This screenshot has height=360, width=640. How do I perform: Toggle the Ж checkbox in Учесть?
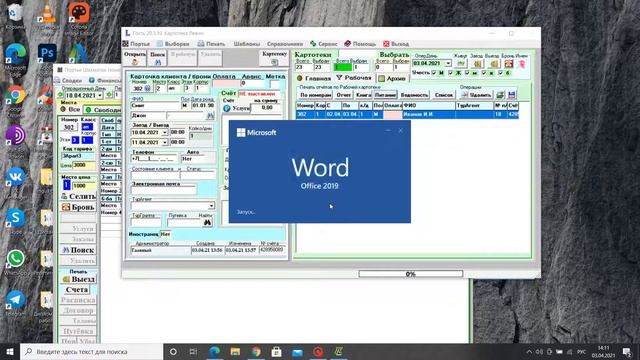(451, 73)
